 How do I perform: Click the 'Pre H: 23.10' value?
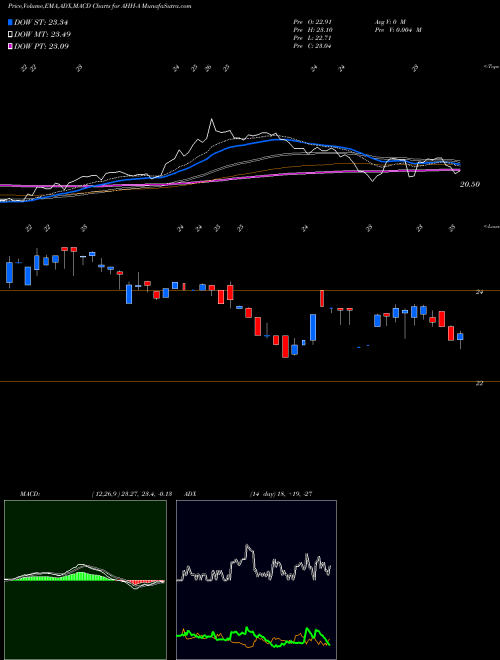click(x=312, y=30)
